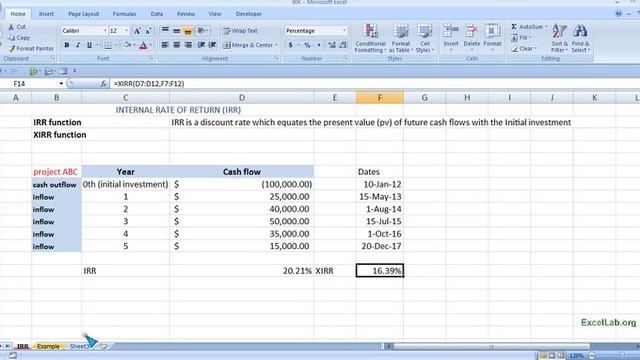The height and width of the screenshot is (360, 640).
Task: Apply the cell borders button
Action: tap(108, 45)
